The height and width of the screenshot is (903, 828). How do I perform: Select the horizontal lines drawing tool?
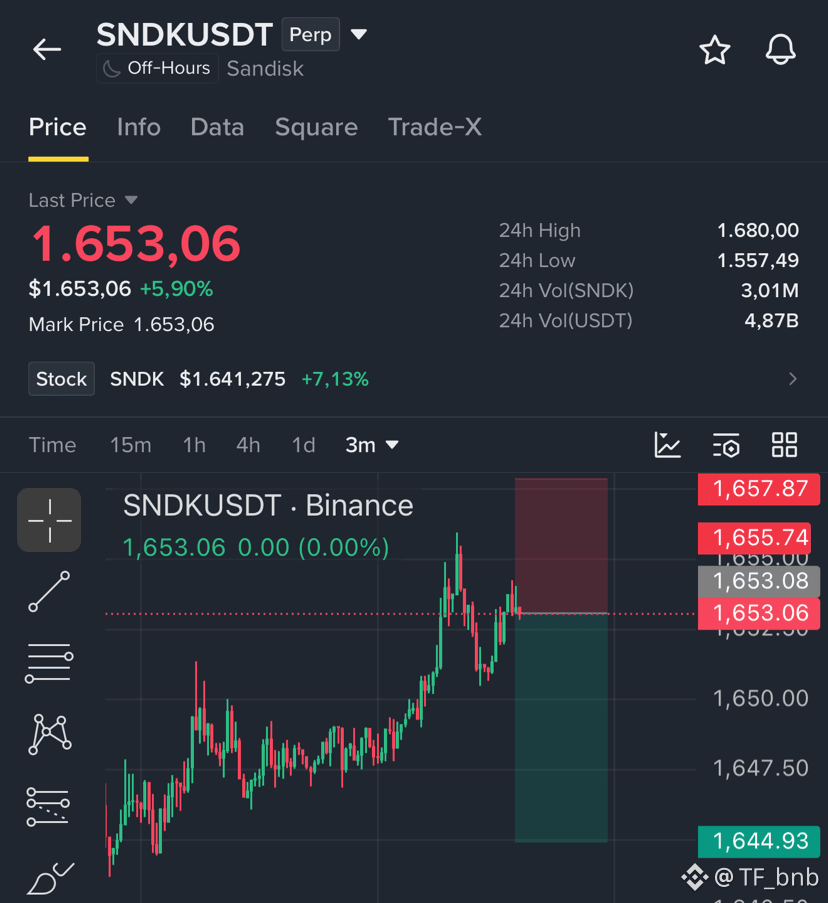coord(49,663)
